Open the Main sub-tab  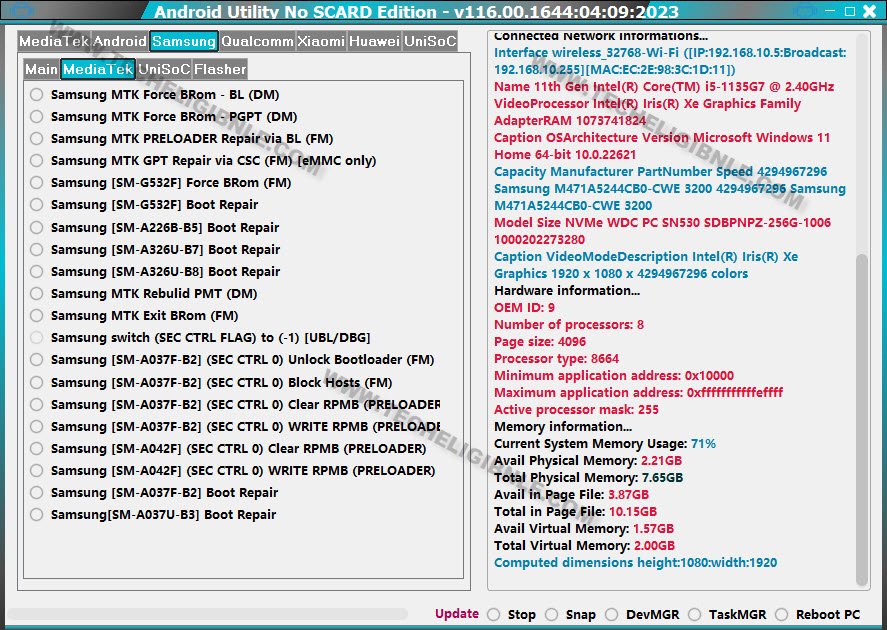click(x=41, y=70)
